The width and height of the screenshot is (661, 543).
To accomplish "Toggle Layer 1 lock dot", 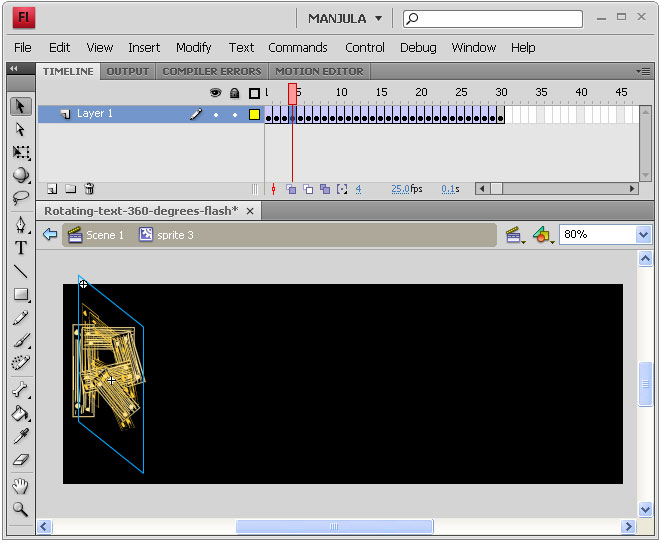I will [x=235, y=115].
